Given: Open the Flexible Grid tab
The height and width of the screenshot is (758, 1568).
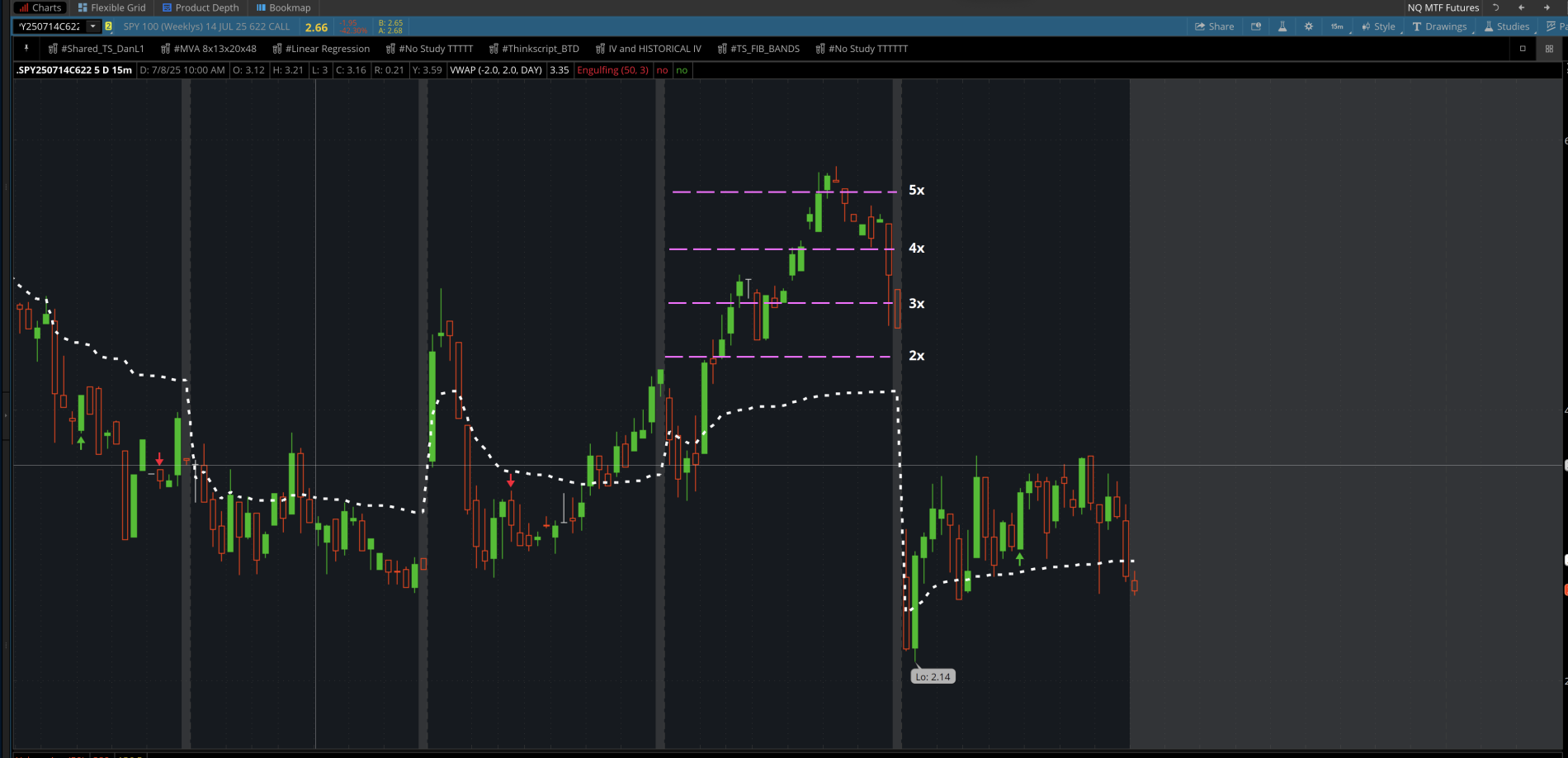Looking at the screenshot, I should coord(111,7).
